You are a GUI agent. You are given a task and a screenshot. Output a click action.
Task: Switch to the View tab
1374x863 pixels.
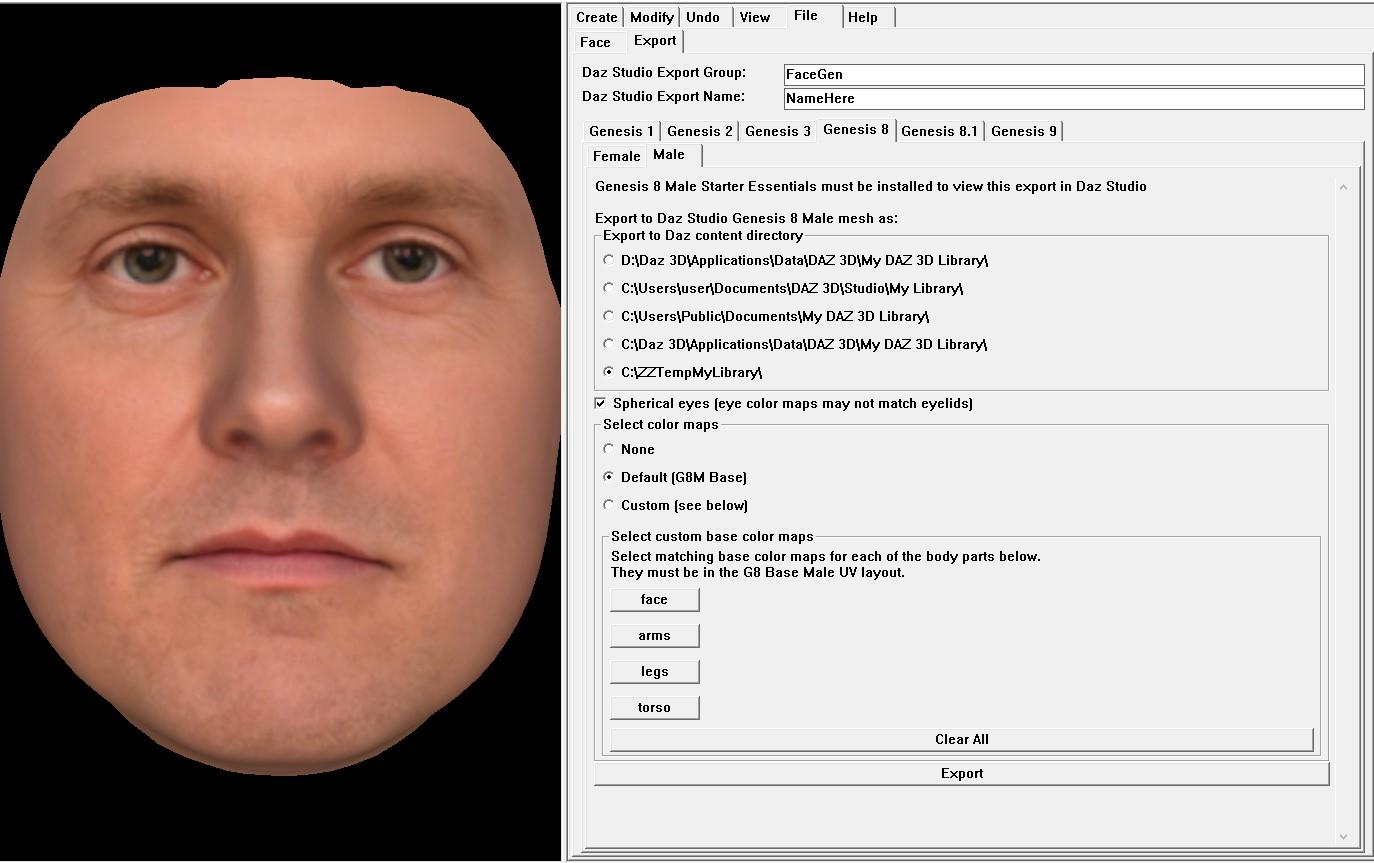755,17
